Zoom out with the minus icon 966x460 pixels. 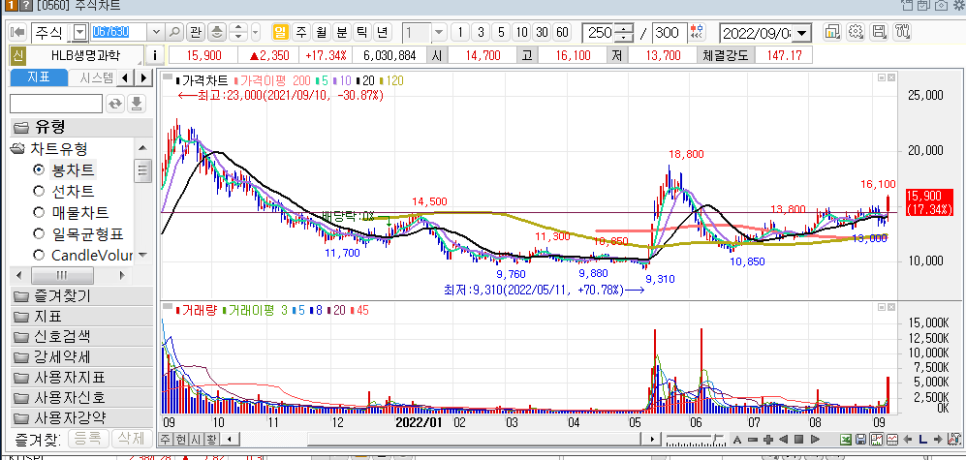click(x=752, y=440)
